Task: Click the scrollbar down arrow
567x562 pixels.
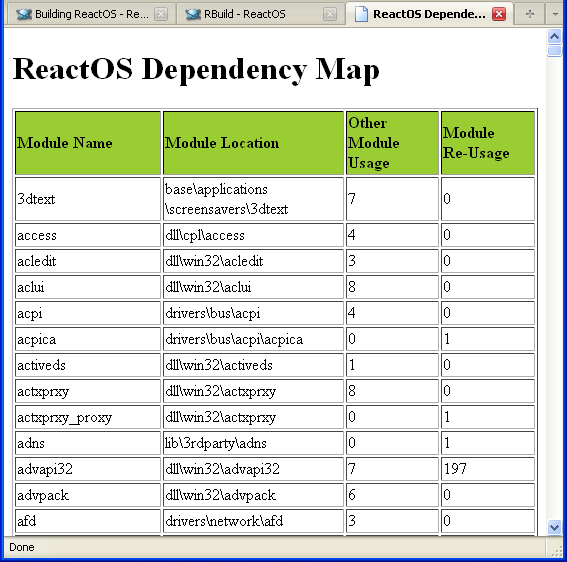Action: [554, 527]
